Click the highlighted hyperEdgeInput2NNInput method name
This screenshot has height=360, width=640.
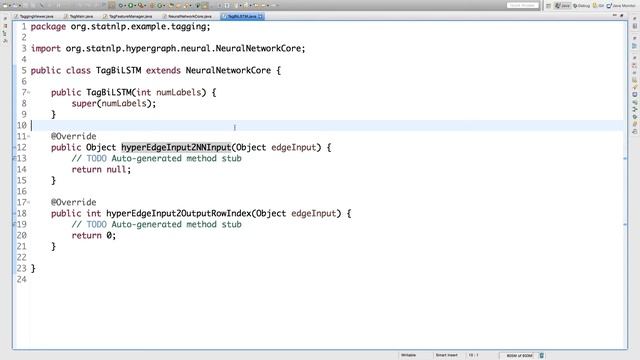tap(176, 147)
